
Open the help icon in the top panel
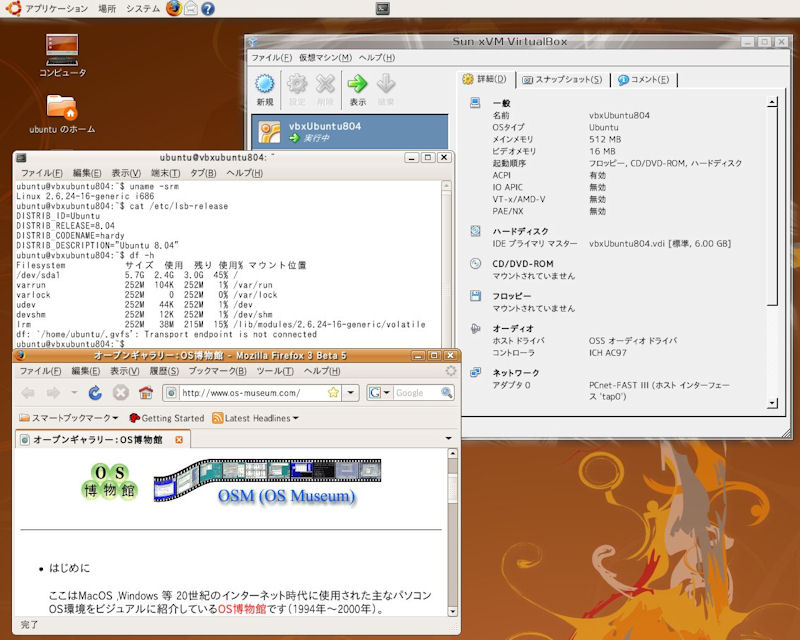pyautogui.click(x=208, y=9)
